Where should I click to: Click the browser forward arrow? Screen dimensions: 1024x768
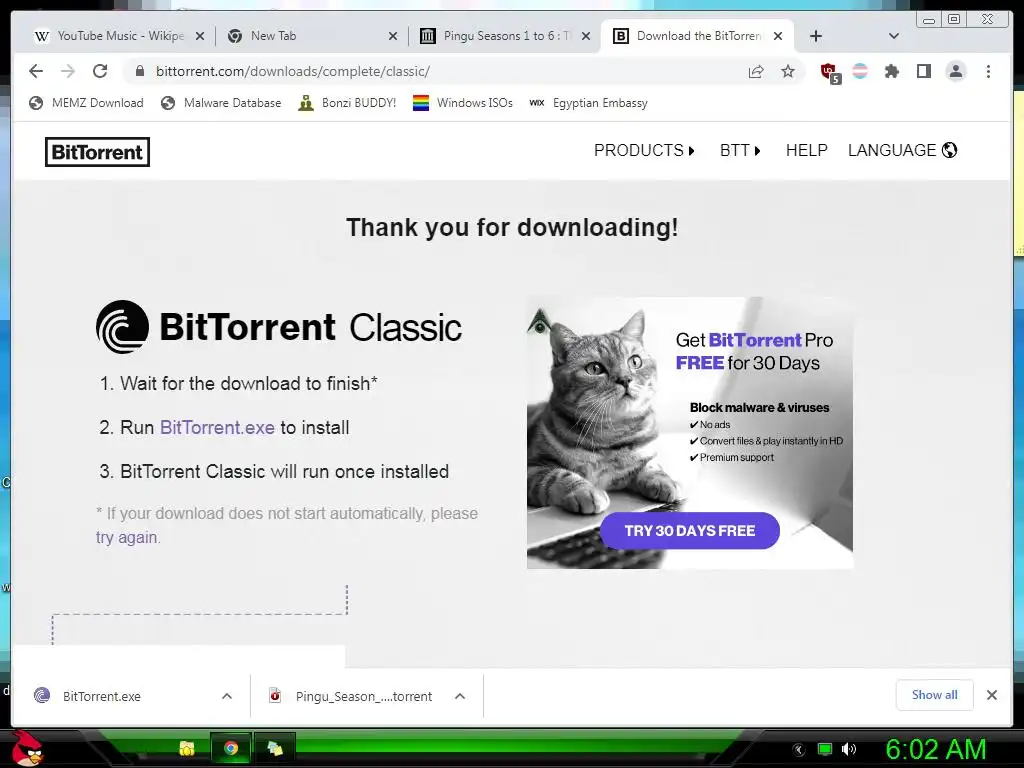click(x=68, y=71)
